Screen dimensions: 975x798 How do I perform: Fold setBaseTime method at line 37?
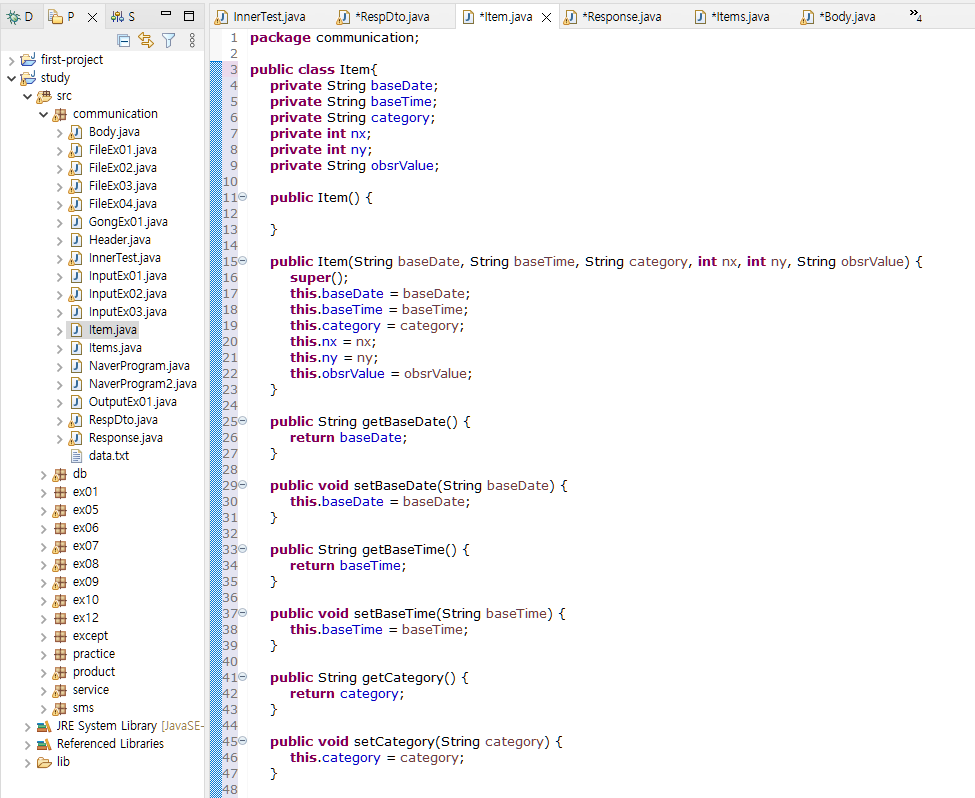coord(243,613)
